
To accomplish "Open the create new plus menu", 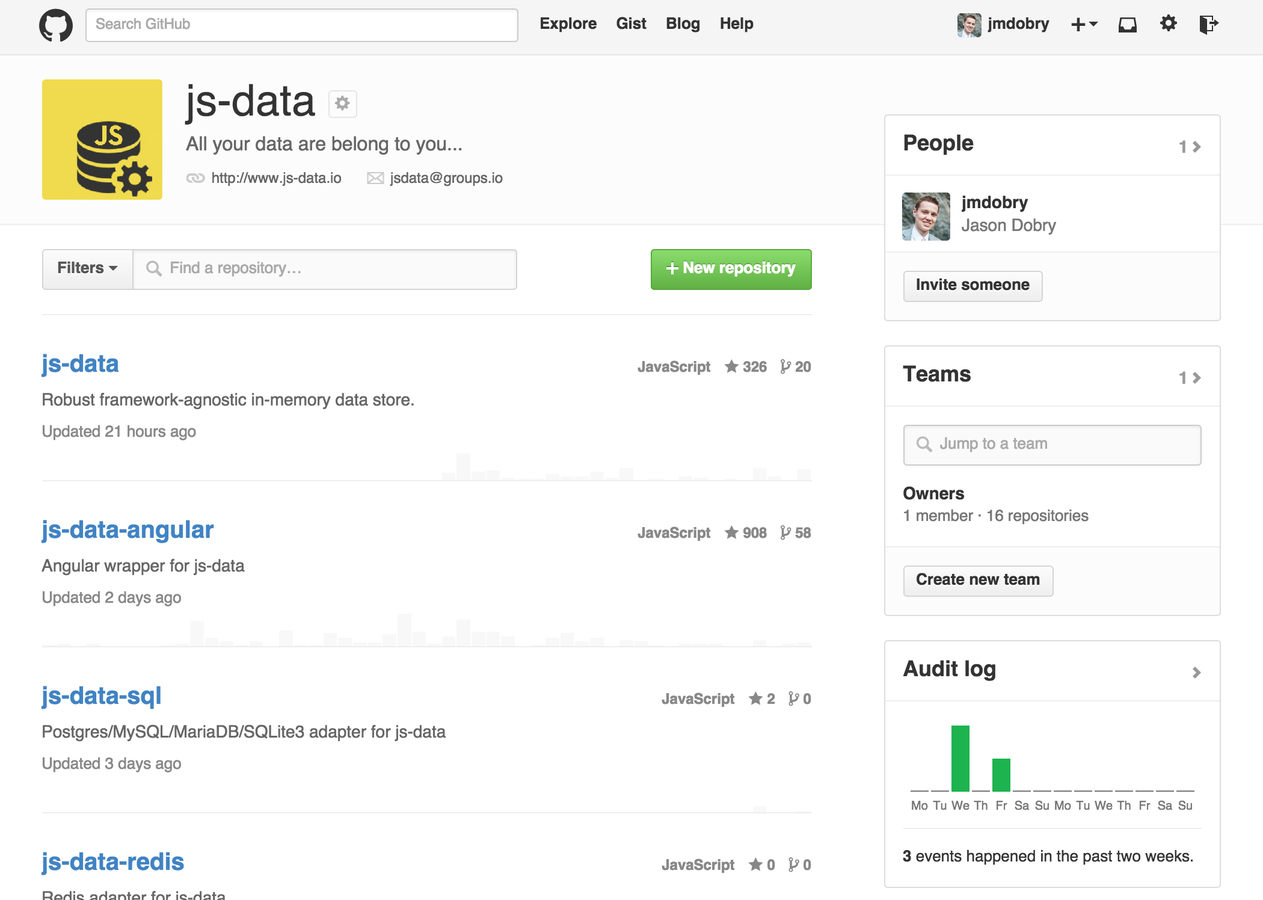I will coord(1084,24).
